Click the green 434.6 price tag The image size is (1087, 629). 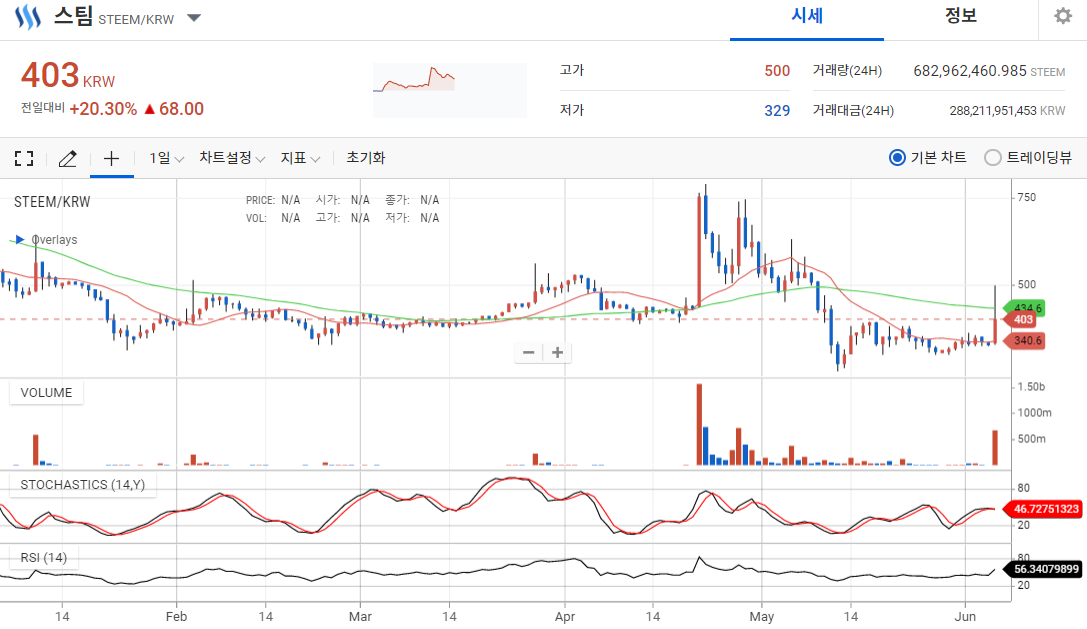pos(1025,308)
